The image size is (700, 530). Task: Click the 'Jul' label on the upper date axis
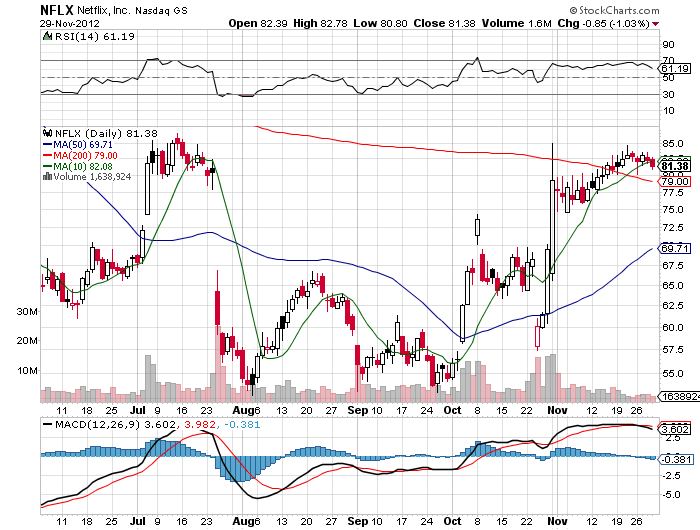[138, 410]
